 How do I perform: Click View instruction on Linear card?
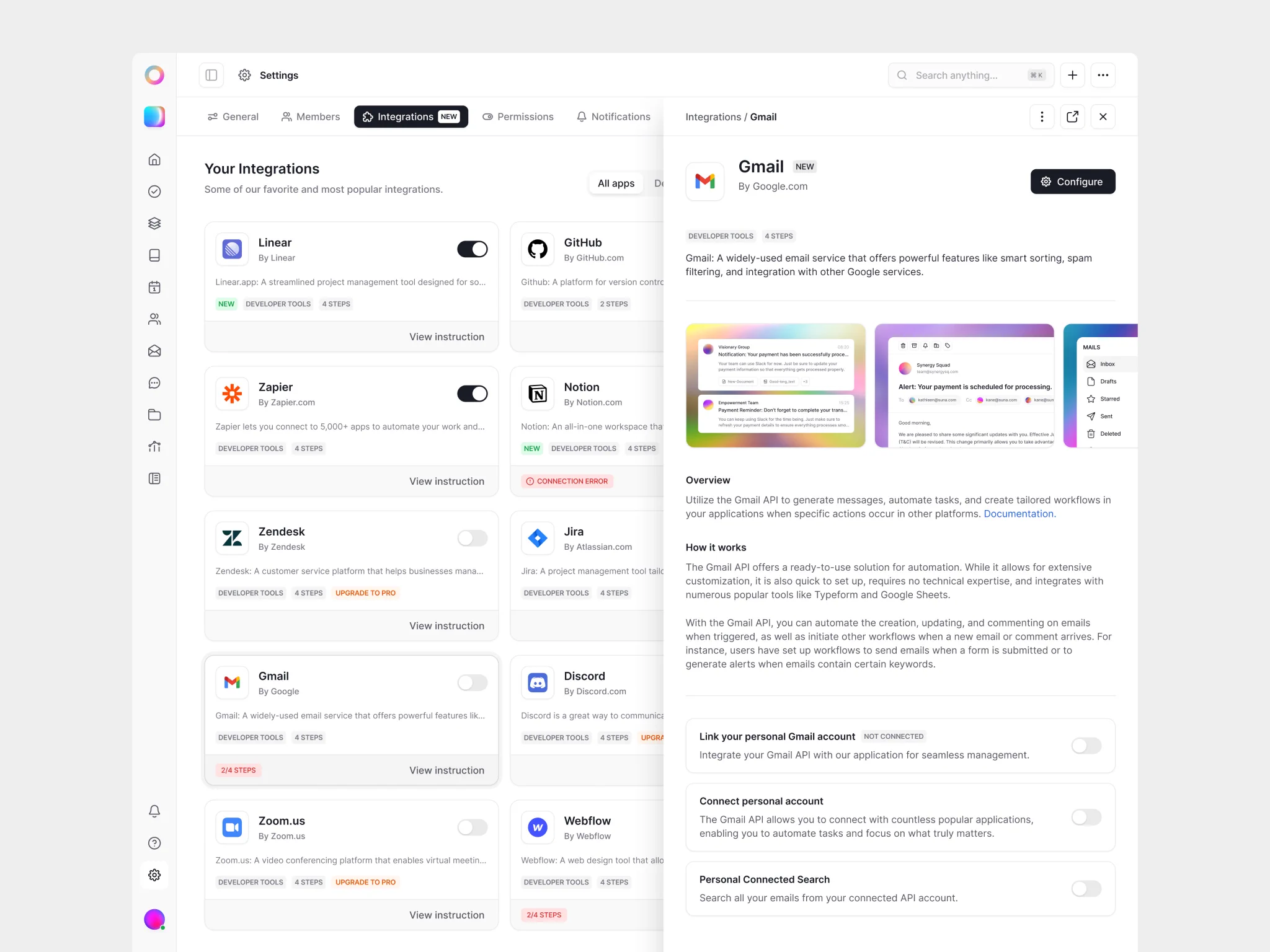click(446, 337)
